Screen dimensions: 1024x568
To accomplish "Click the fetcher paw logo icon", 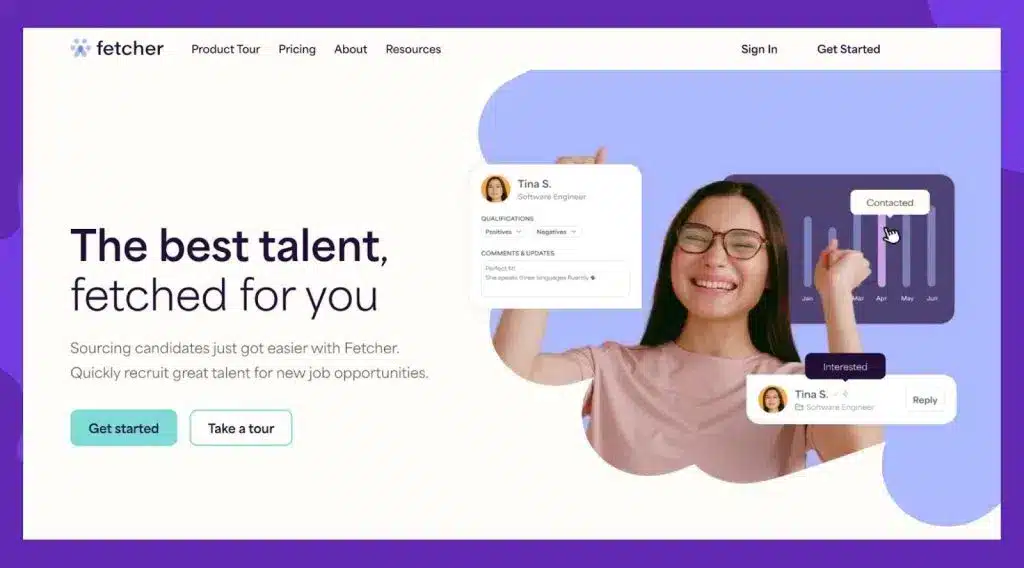I will [80, 48].
